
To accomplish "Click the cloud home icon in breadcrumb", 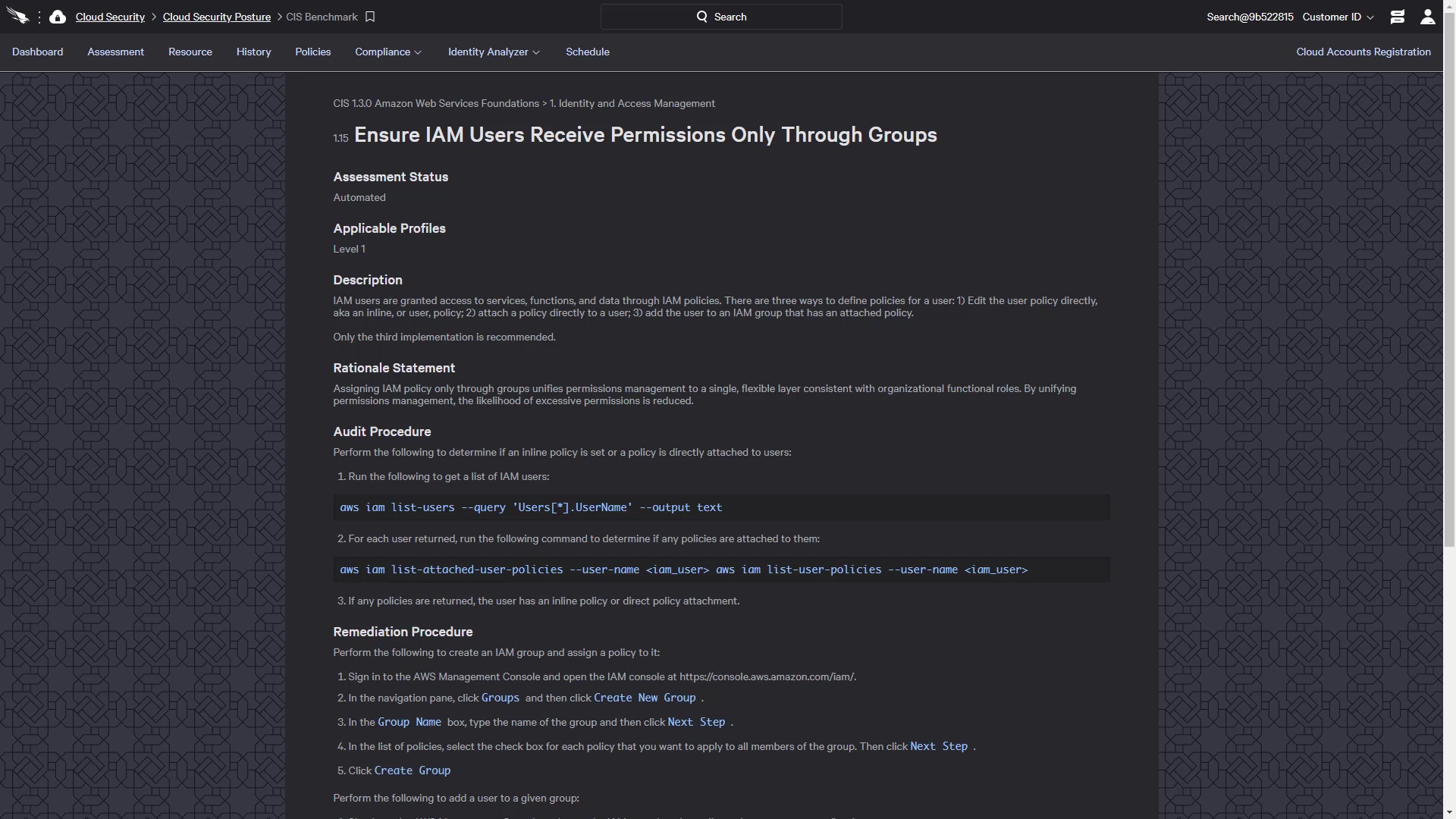I will pos(58,17).
